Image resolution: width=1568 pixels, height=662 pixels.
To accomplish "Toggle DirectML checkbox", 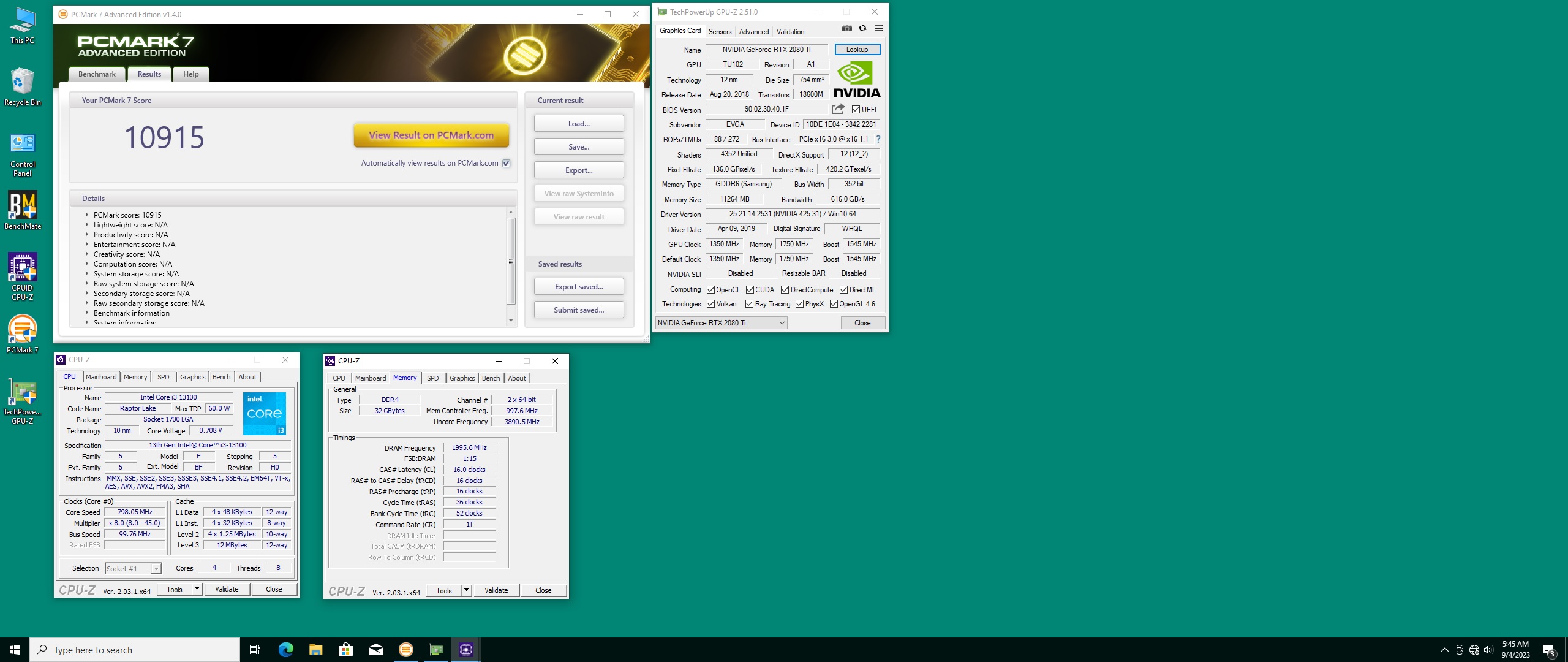I will tap(843, 290).
